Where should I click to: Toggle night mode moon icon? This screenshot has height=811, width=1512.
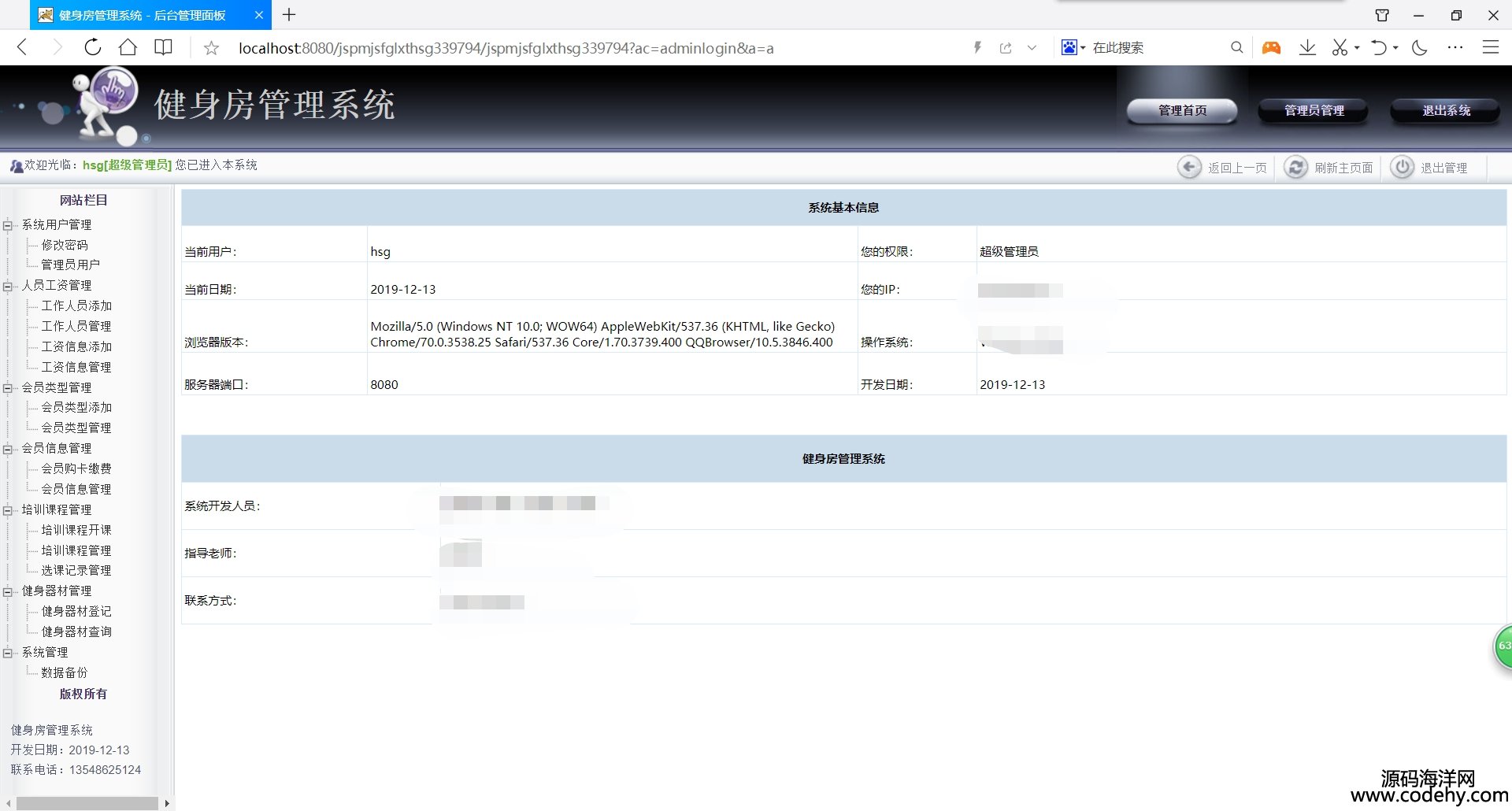point(1420,47)
